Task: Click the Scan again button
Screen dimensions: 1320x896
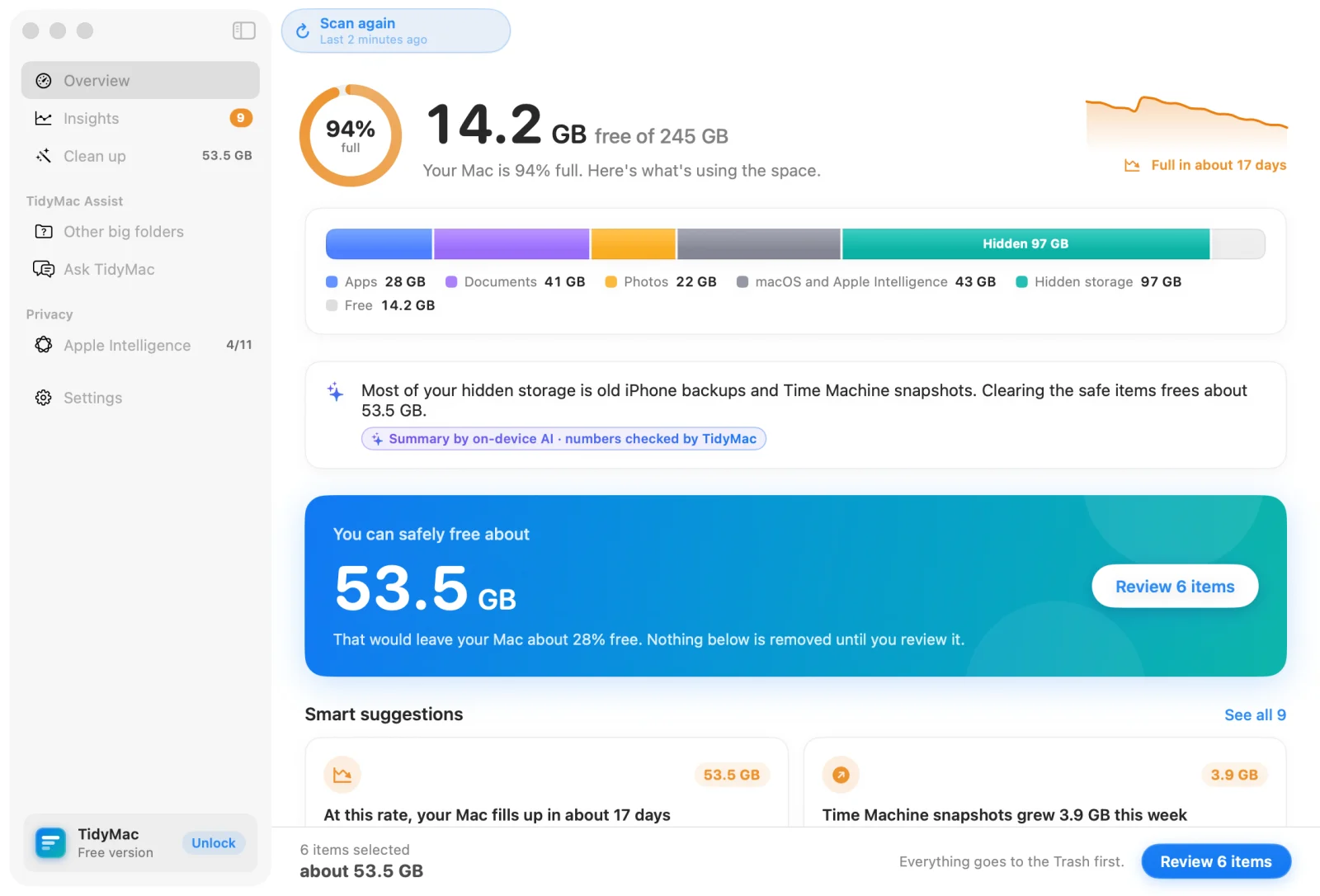Action: 396,31
